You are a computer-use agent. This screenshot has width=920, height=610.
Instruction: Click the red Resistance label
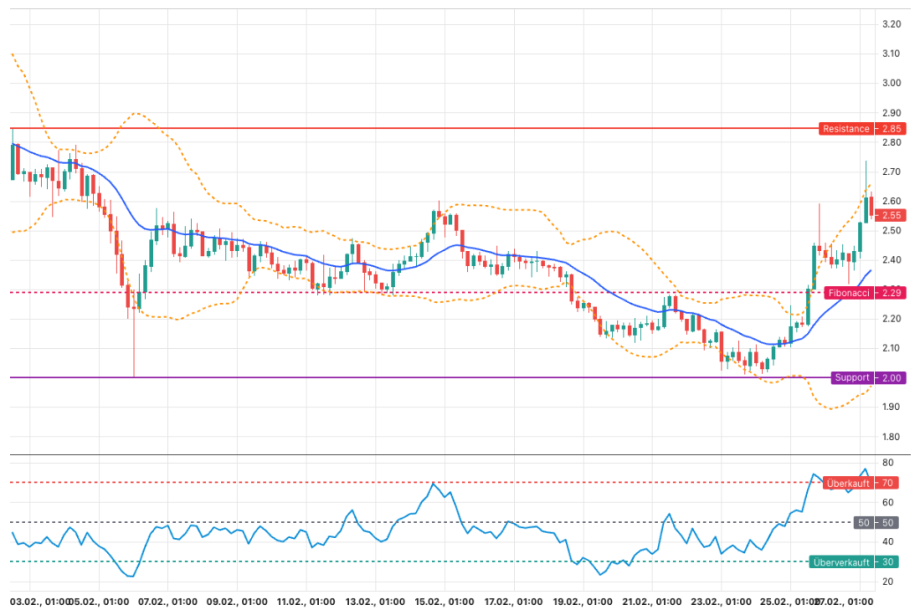click(847, 129)
